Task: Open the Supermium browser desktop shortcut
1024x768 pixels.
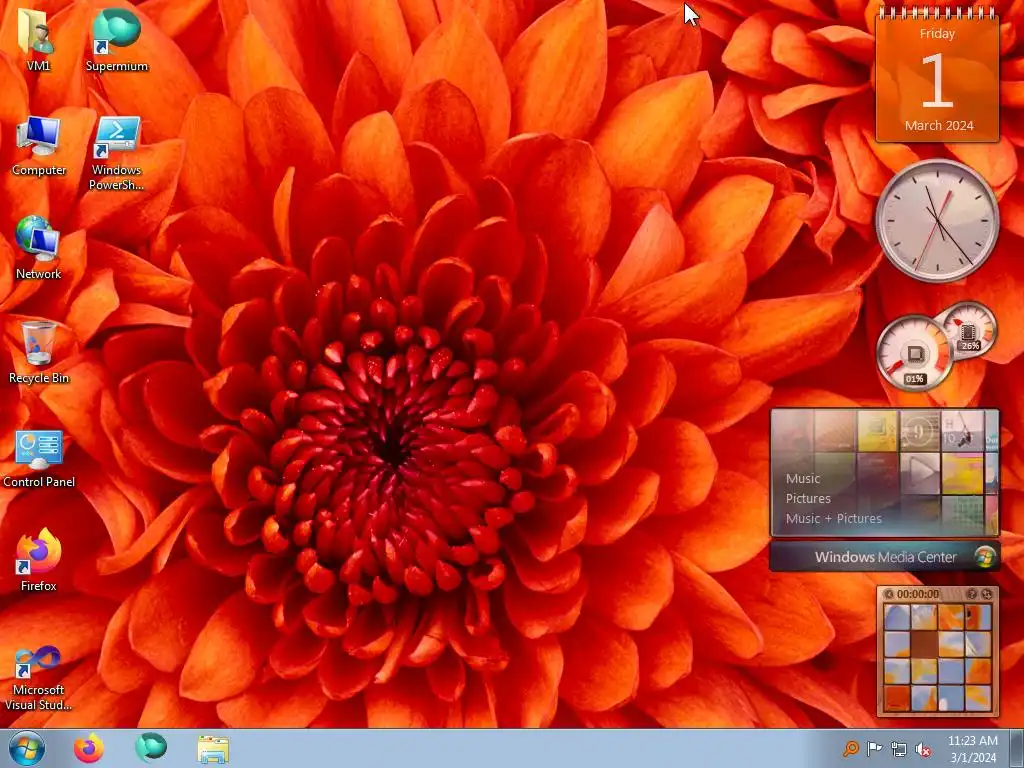Action: pyautogui.click(x=116, y=39)
